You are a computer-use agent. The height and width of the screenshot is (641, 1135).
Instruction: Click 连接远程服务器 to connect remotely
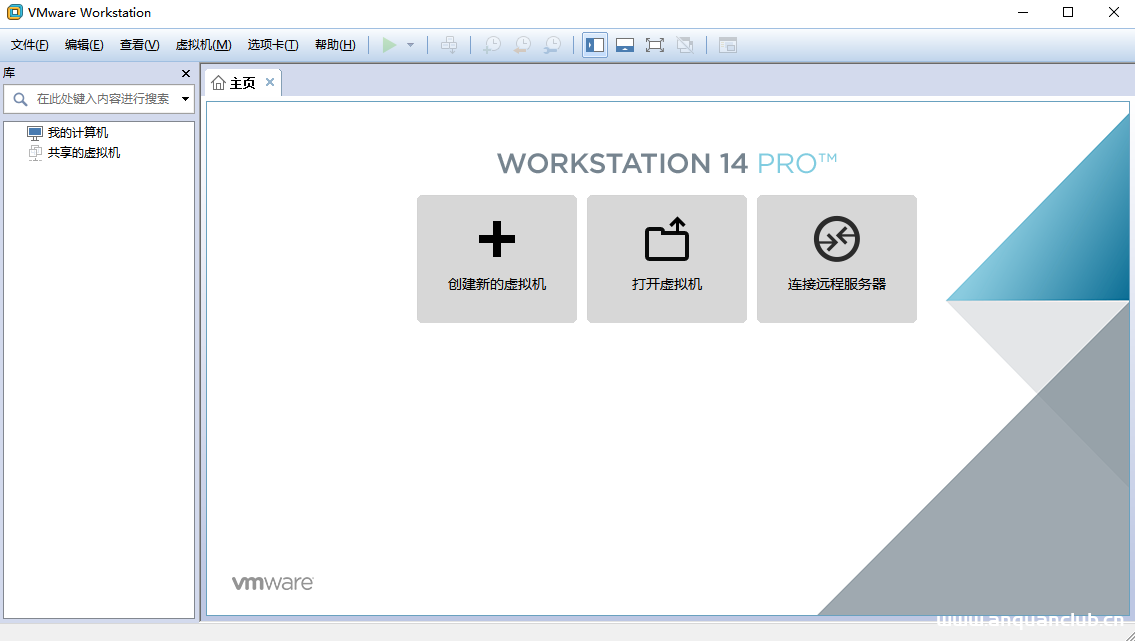tap(836, 258)
